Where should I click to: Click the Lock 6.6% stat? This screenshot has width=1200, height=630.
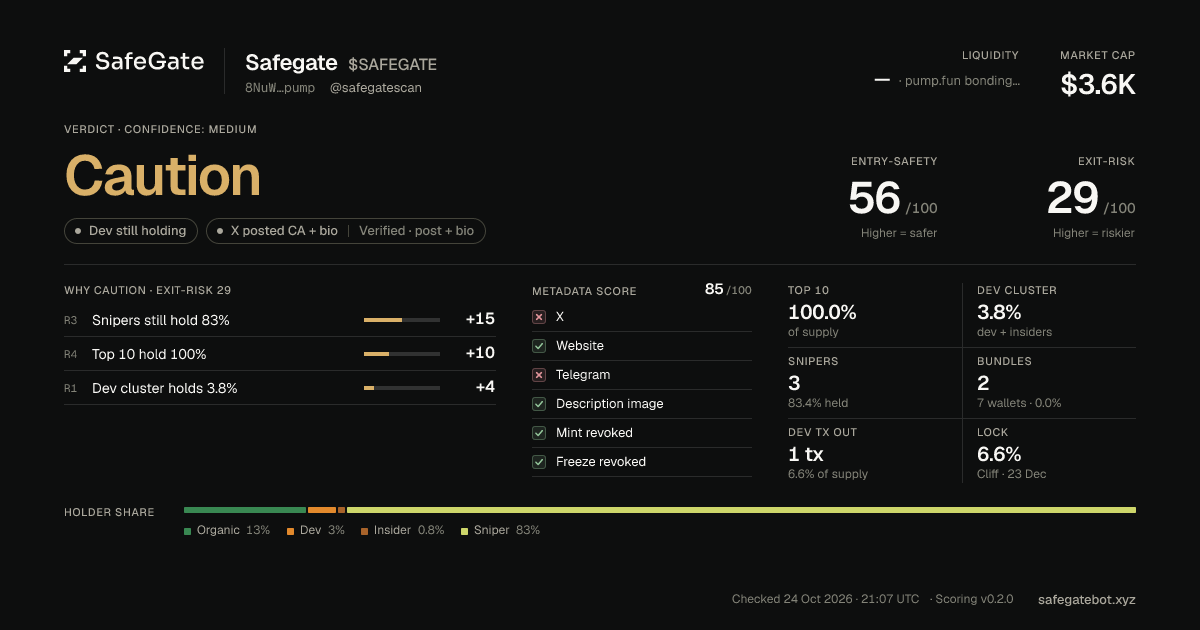click(999, 454)
